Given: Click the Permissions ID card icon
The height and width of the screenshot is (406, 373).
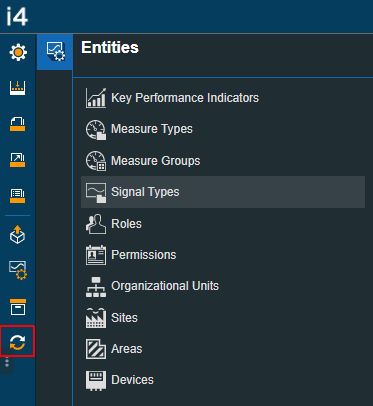Looking at the screenshot, I should point(96,255).
